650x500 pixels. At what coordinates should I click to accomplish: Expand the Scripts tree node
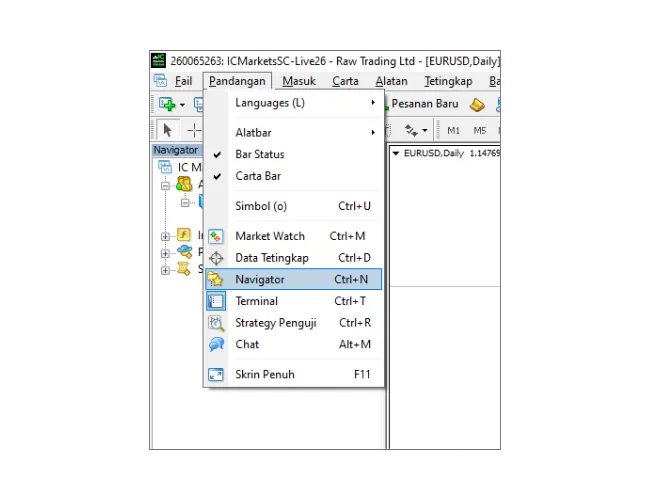coord(165,270)
